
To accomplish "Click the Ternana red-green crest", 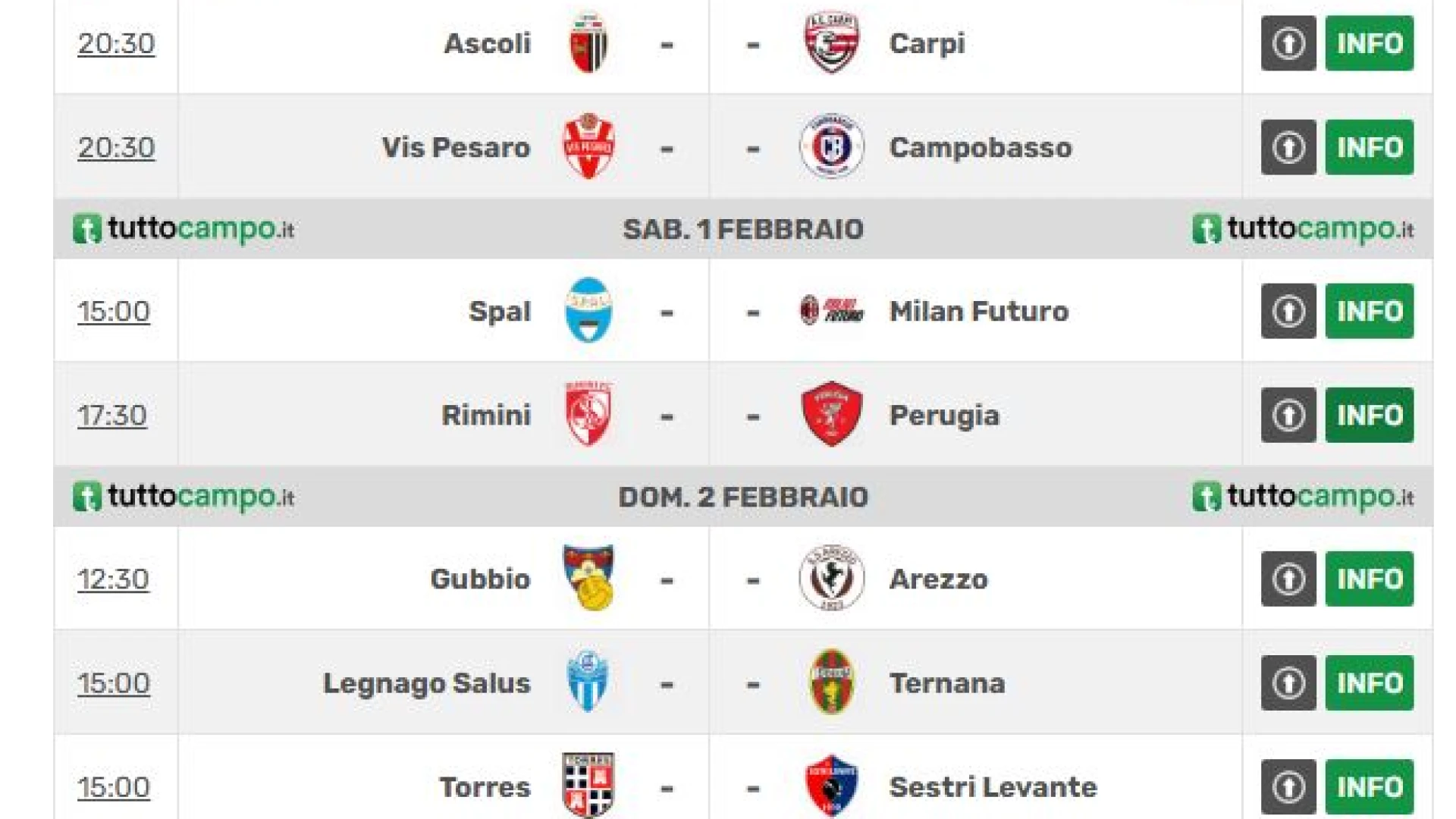I will coord(832,682).
